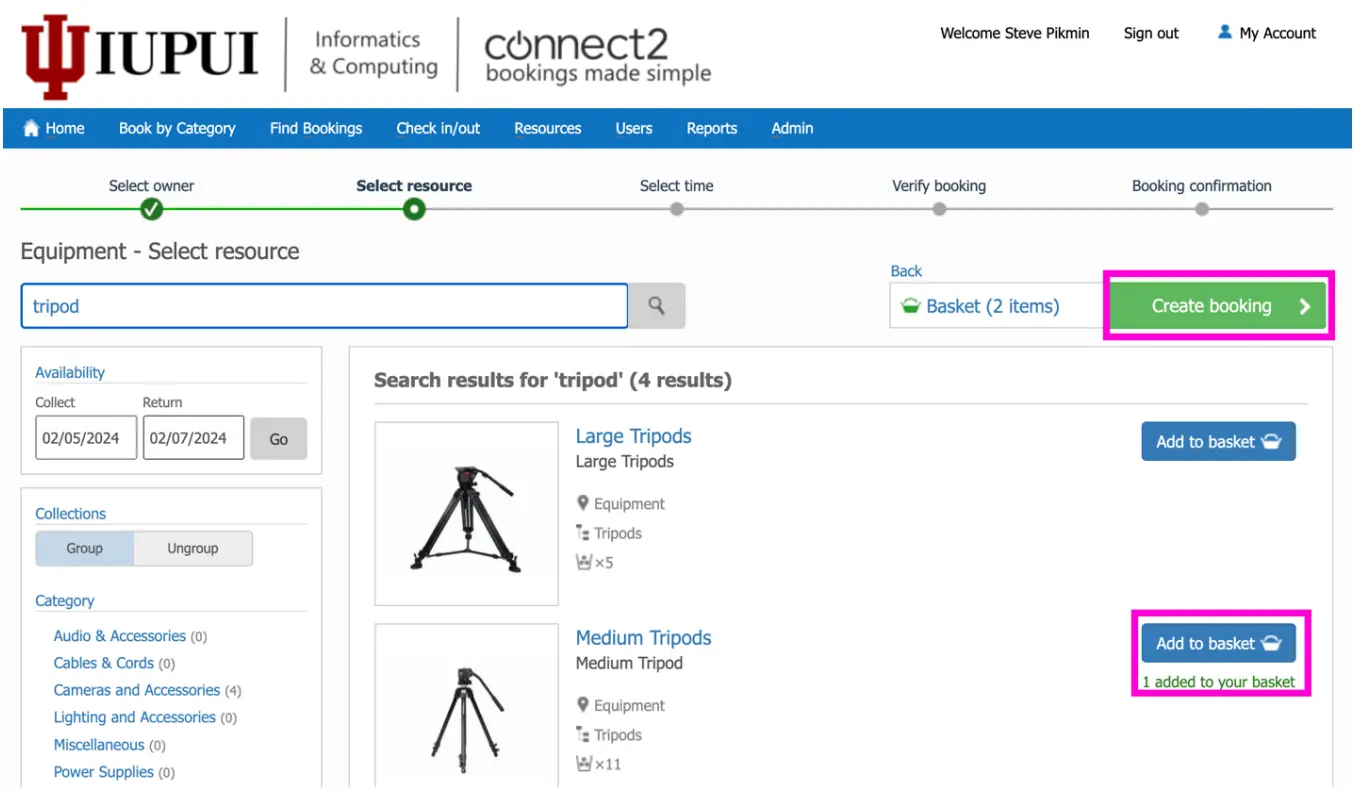Click the Select time step dot
This screenshot has width=1354, height=790.
677,209
